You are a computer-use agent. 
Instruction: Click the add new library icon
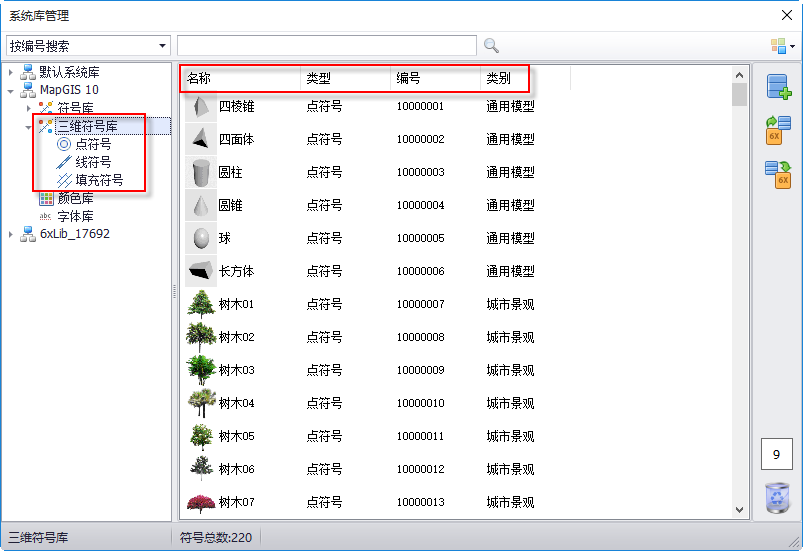pos(778,87)
